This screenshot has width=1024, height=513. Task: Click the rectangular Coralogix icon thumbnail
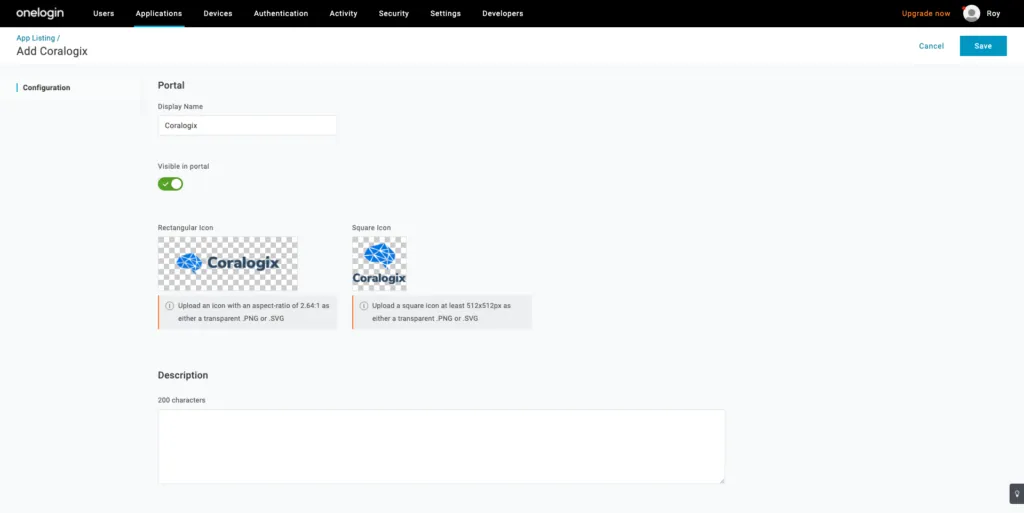(x=228, y=264)
